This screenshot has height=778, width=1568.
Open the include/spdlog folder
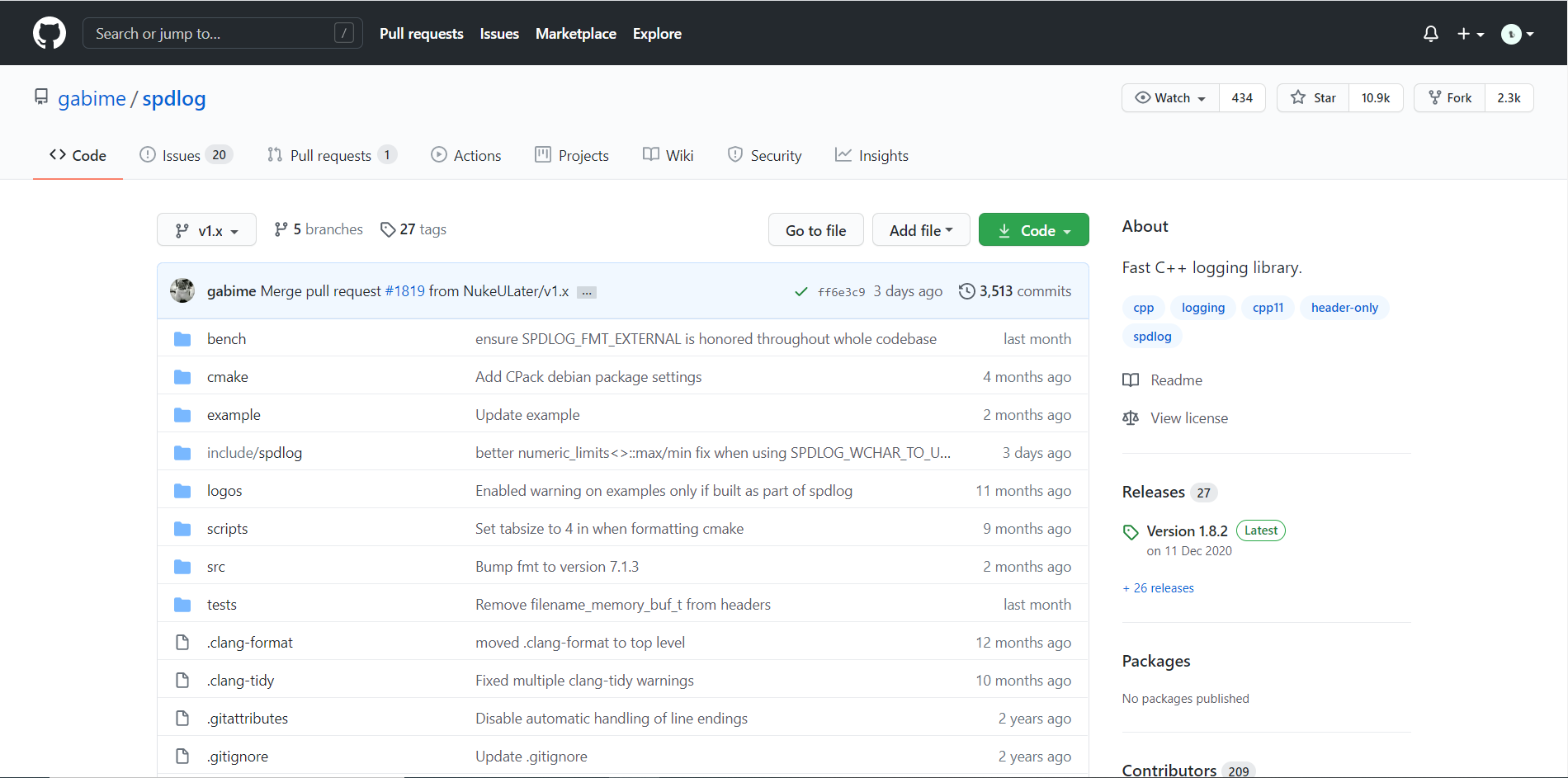coord(254,453)
